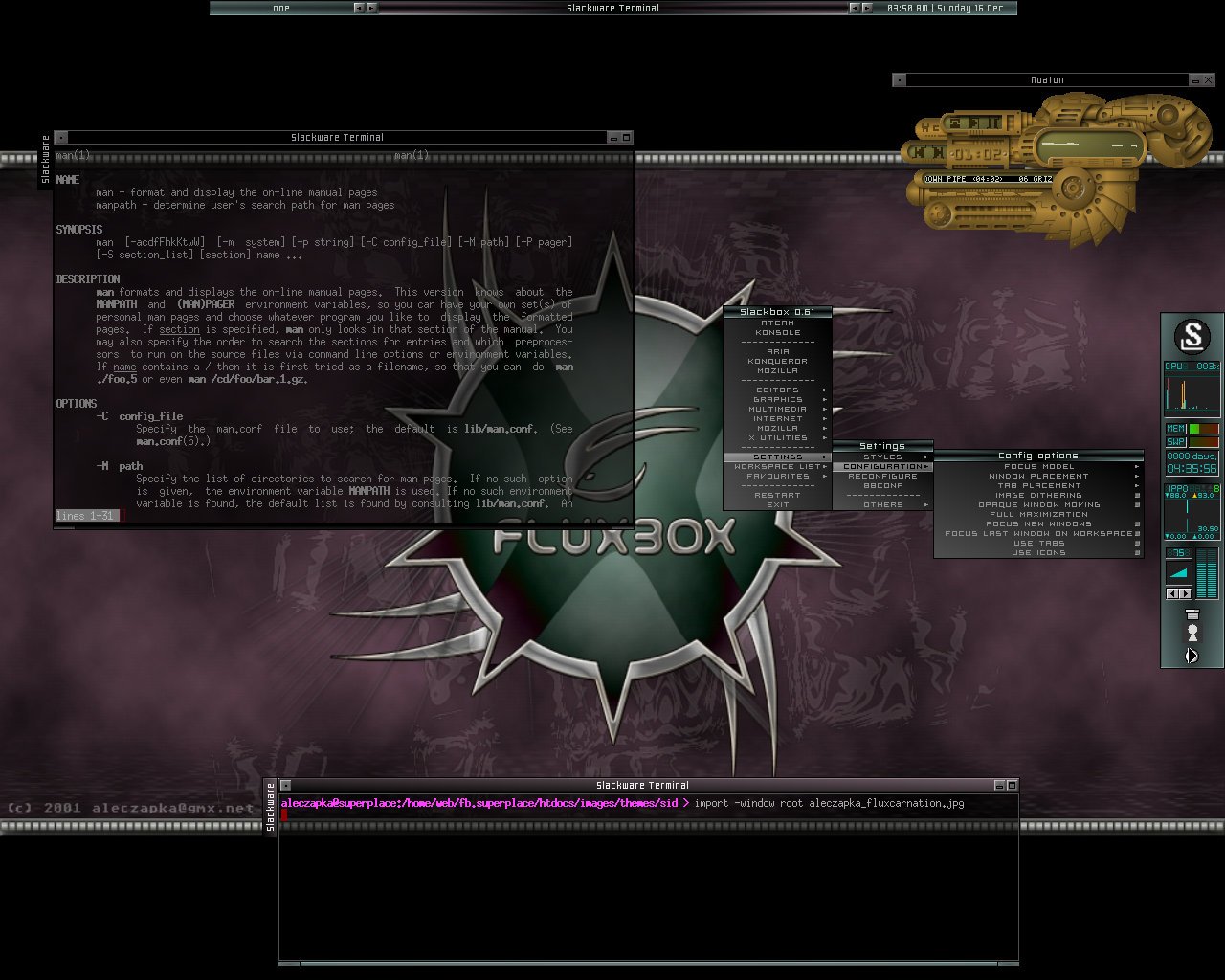Click the printer icon in the dock
The height and width of the screenshot is (980, 1225).
click(x=1192, y=613)
